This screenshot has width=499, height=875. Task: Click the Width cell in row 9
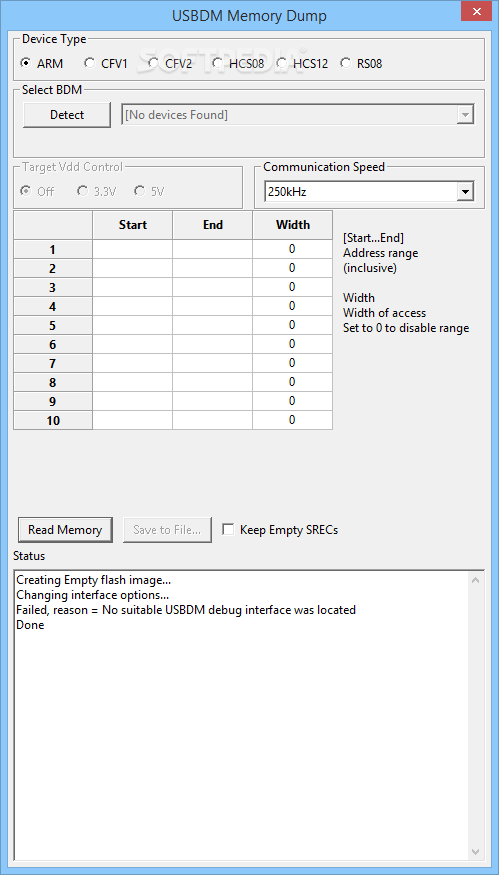pyautogui.click(x=292, y=401)
